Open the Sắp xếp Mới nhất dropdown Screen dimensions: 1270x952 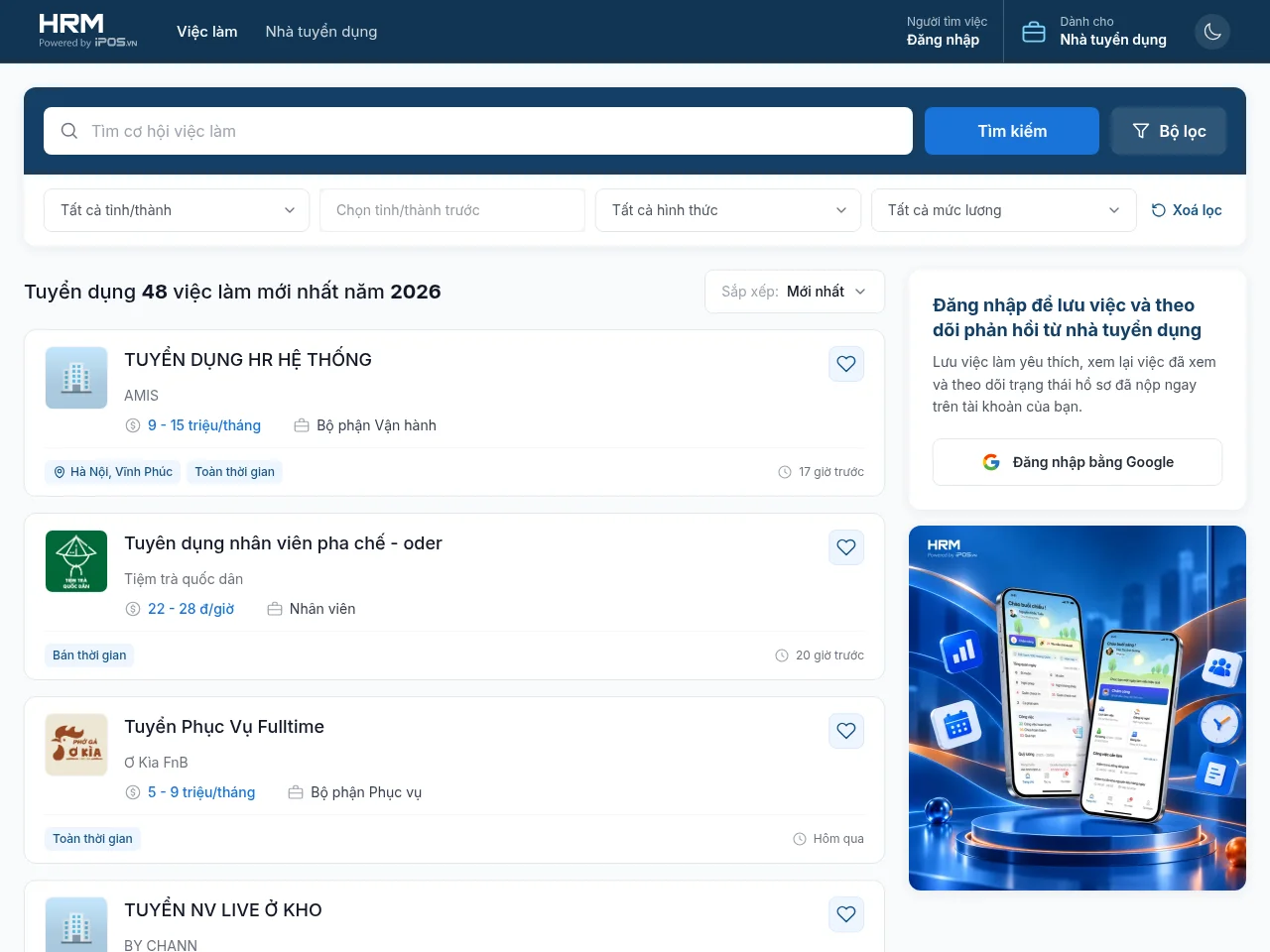pyautogui.click(x=795, y=292)
